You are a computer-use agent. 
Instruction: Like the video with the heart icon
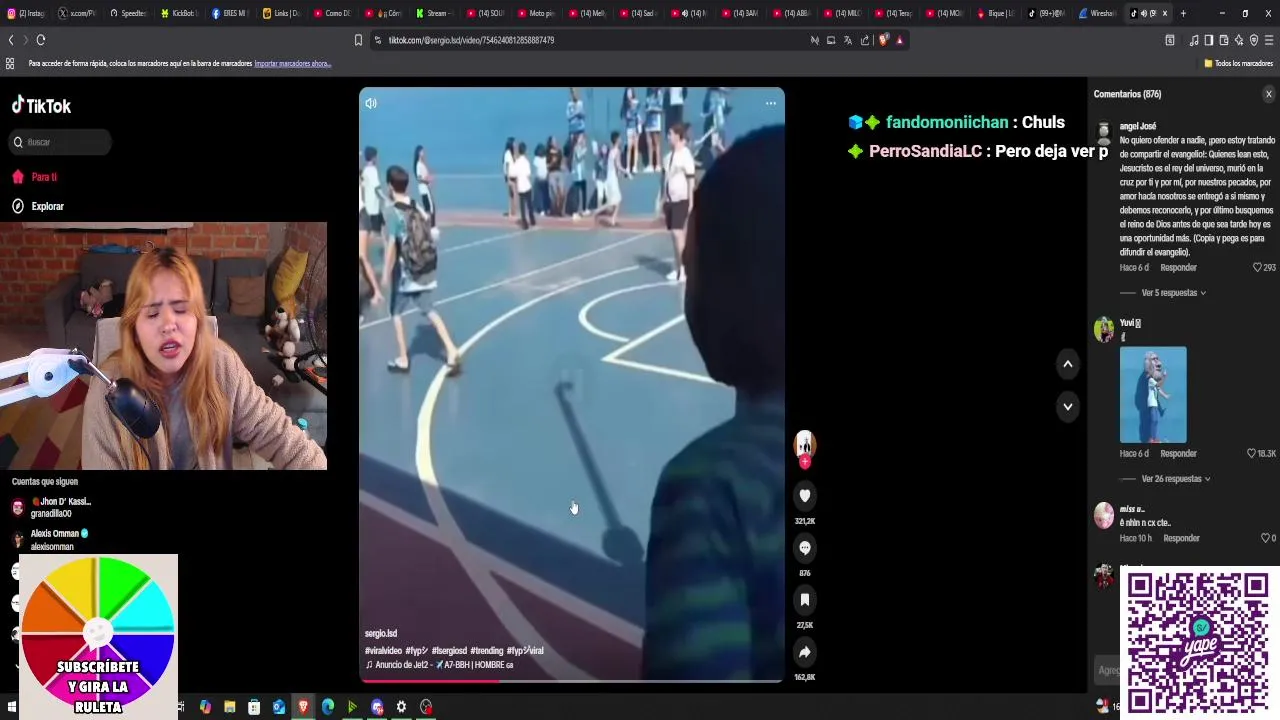pos(804,496)
